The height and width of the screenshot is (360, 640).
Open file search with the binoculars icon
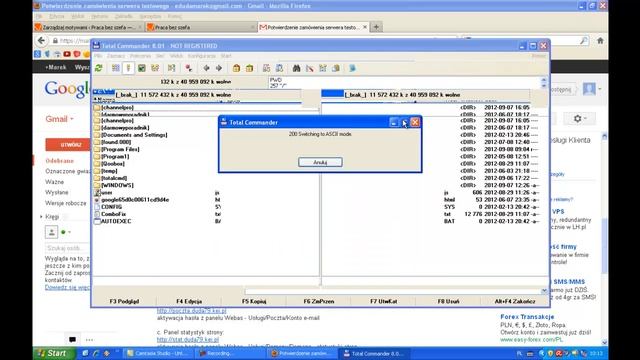pos(297,68)
